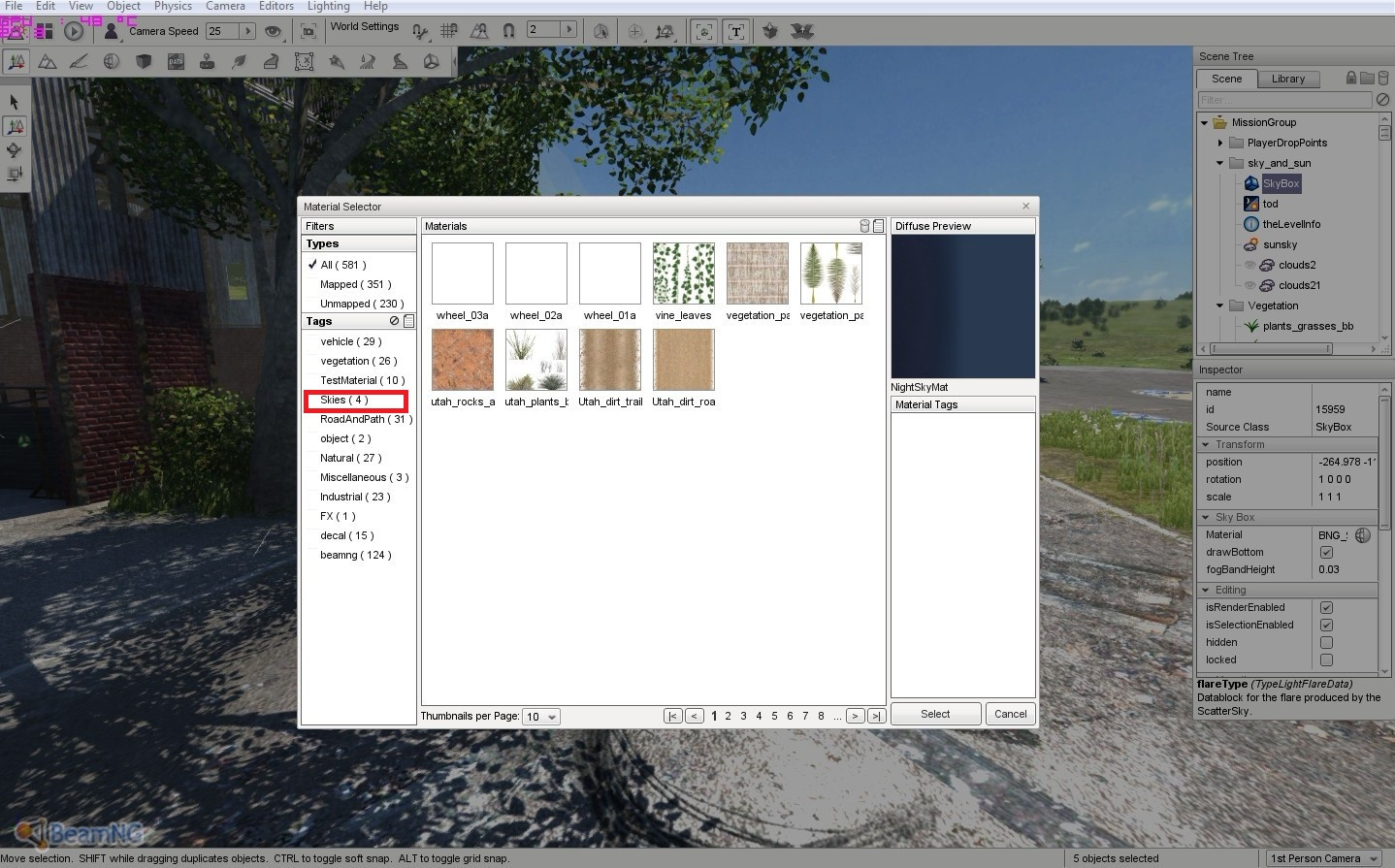Toggle visibility eye of clouds21

[1249, 285]
